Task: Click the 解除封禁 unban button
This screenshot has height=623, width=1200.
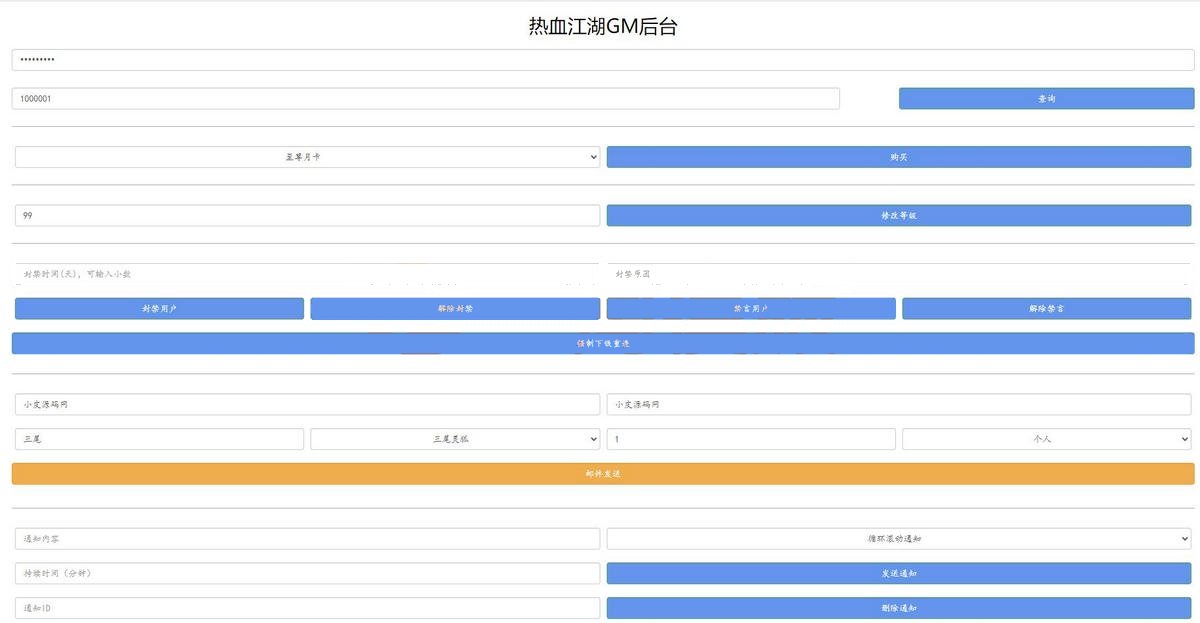Action: coord(455,309)
